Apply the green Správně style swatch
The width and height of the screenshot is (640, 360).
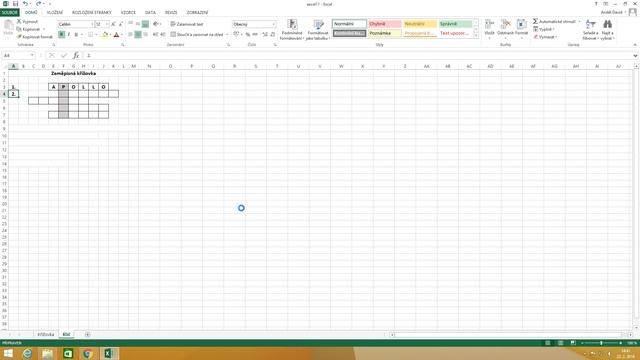coord(455,24)
